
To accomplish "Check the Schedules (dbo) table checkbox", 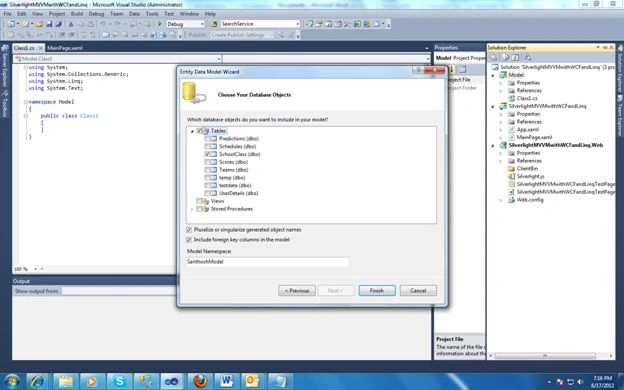I will (207, 146).
